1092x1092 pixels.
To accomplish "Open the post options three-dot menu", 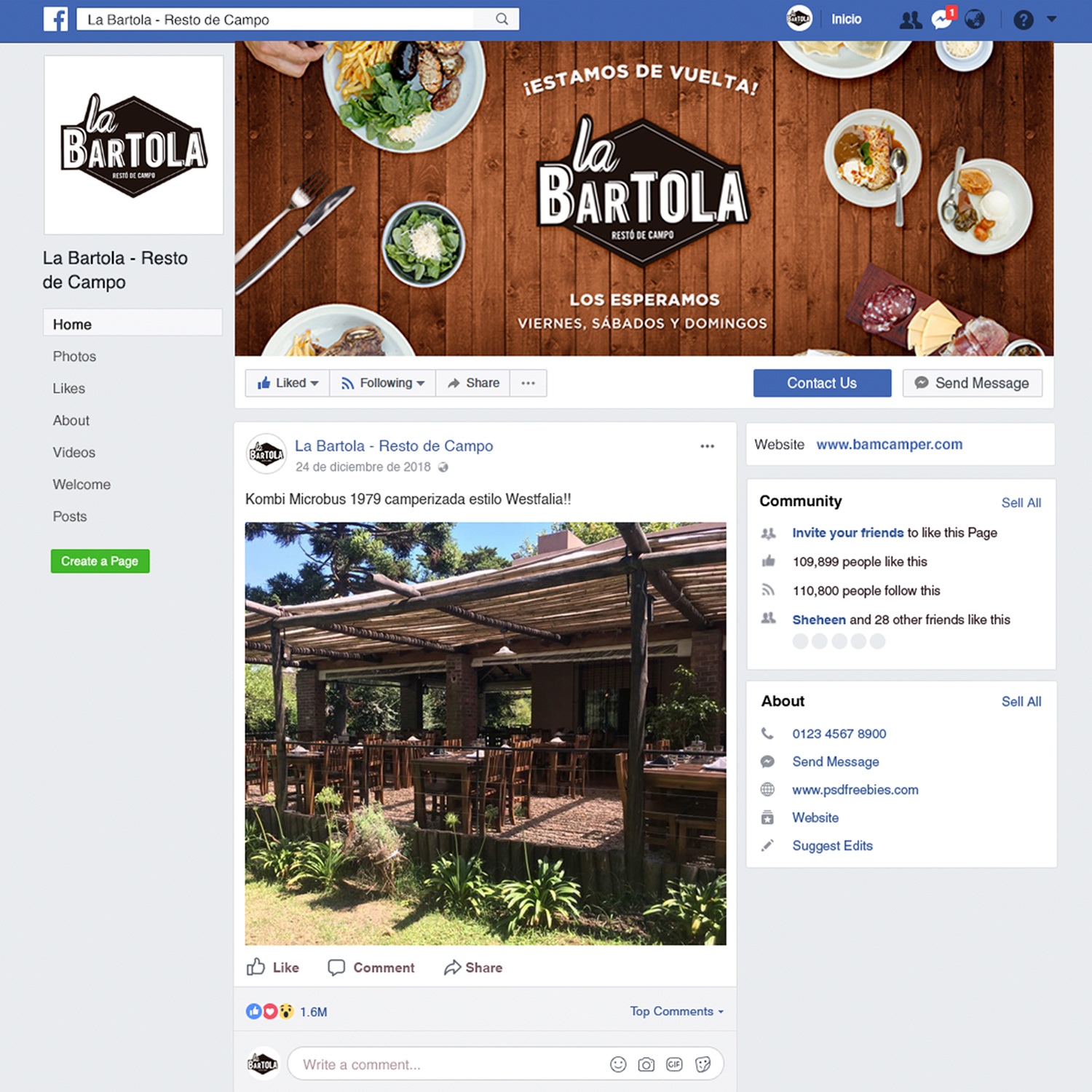I will [x=707, y=446].
